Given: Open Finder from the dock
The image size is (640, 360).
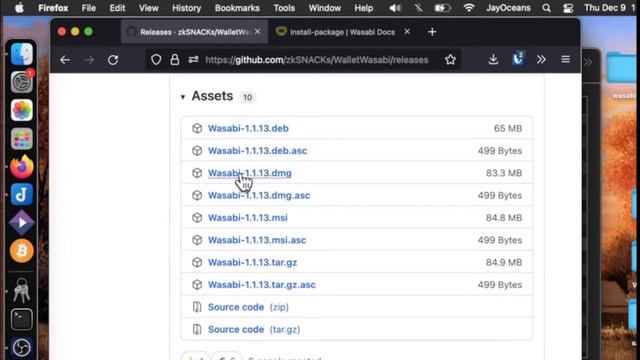Looking at the screenshot, I should pos(22,54).
